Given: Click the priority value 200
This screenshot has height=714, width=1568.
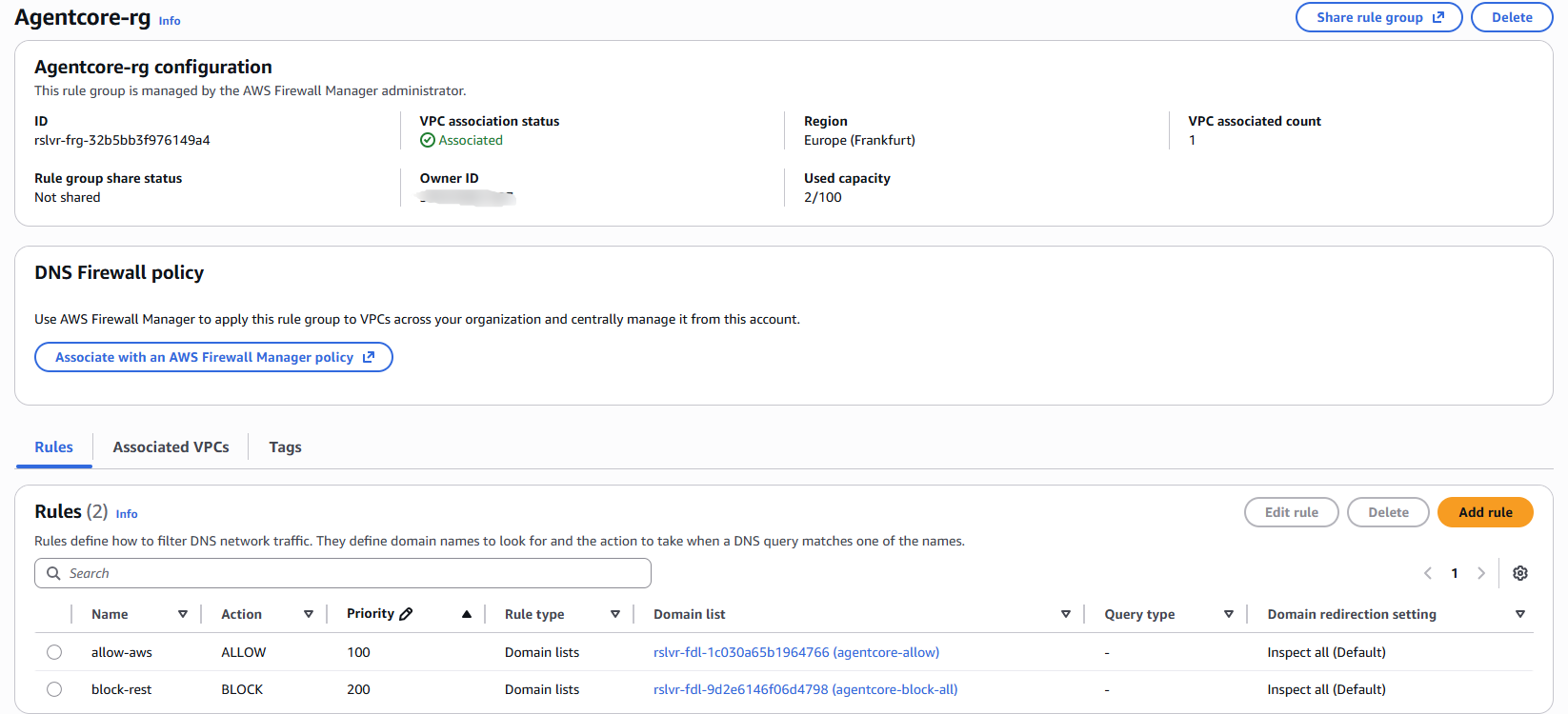Looking at the screenshot, I should click(x=358, y=689).
